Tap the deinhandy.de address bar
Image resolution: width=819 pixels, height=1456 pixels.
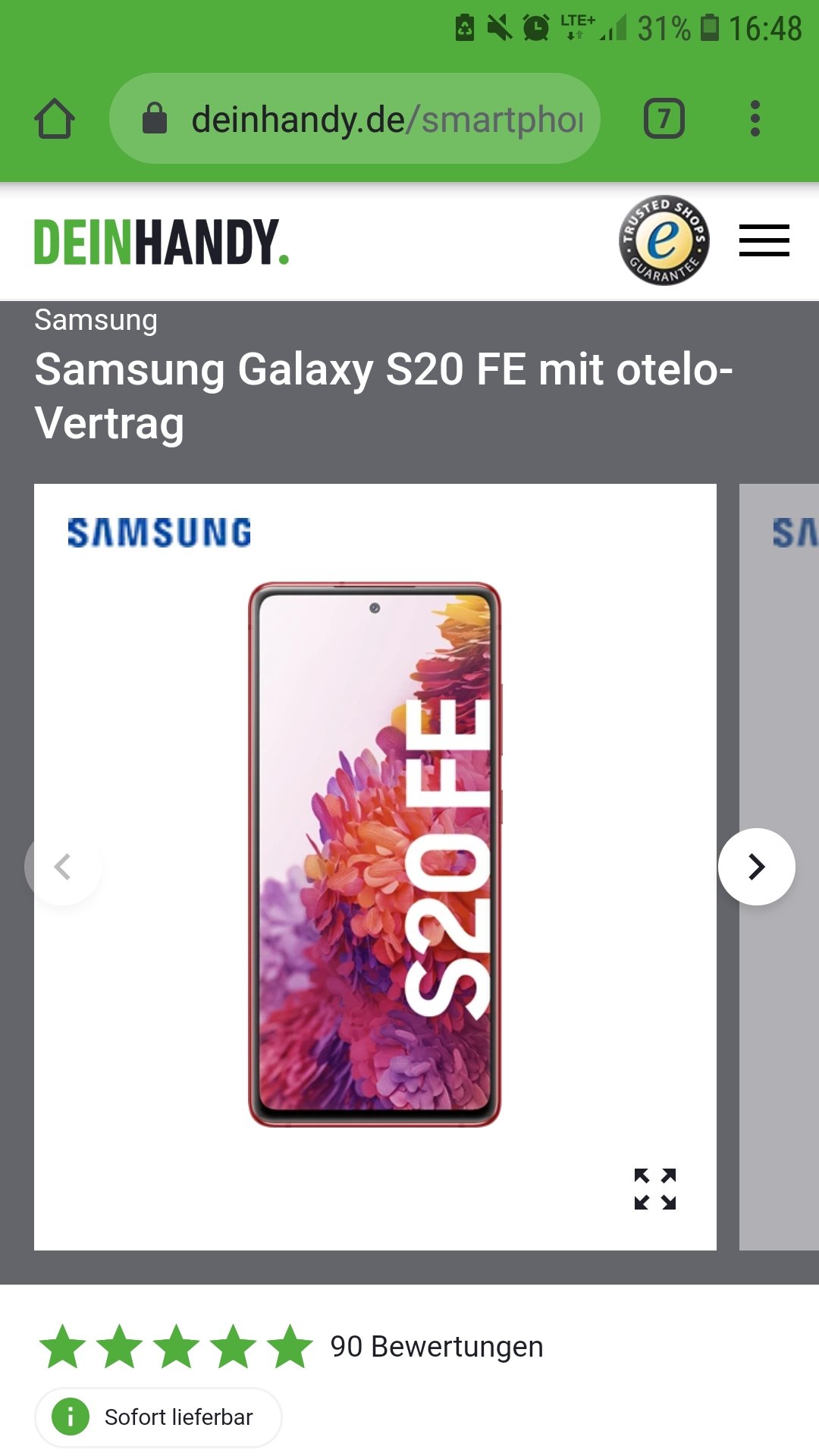(355, 119)
